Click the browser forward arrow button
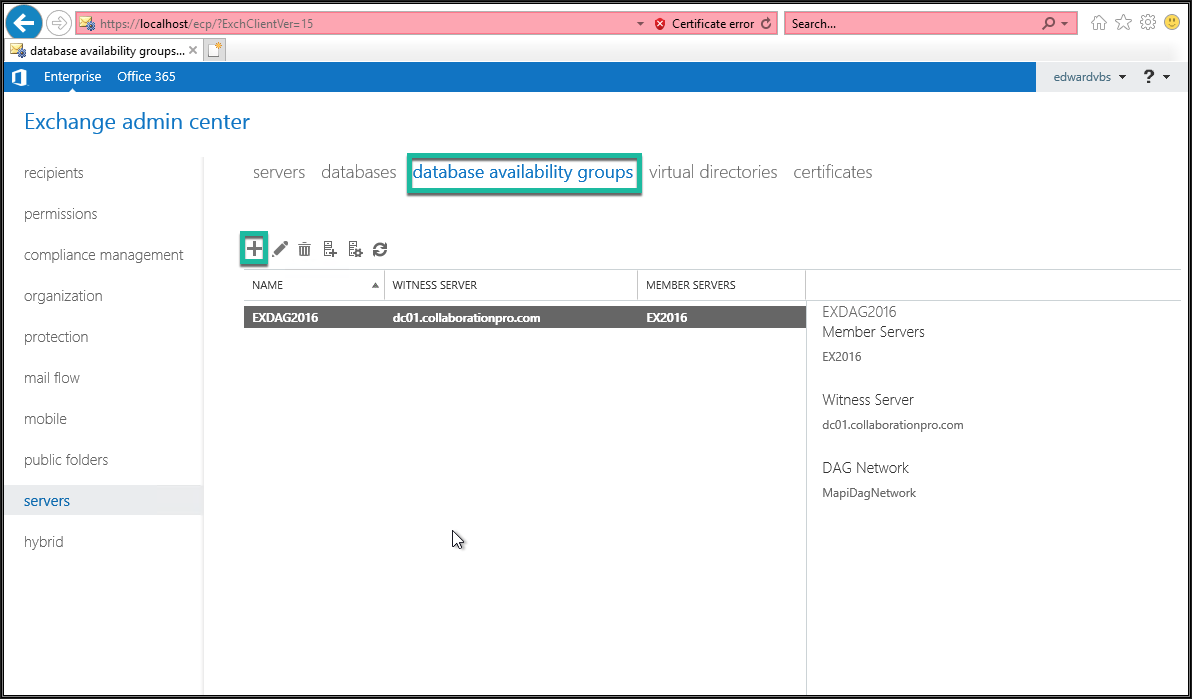 pos(59,24)
